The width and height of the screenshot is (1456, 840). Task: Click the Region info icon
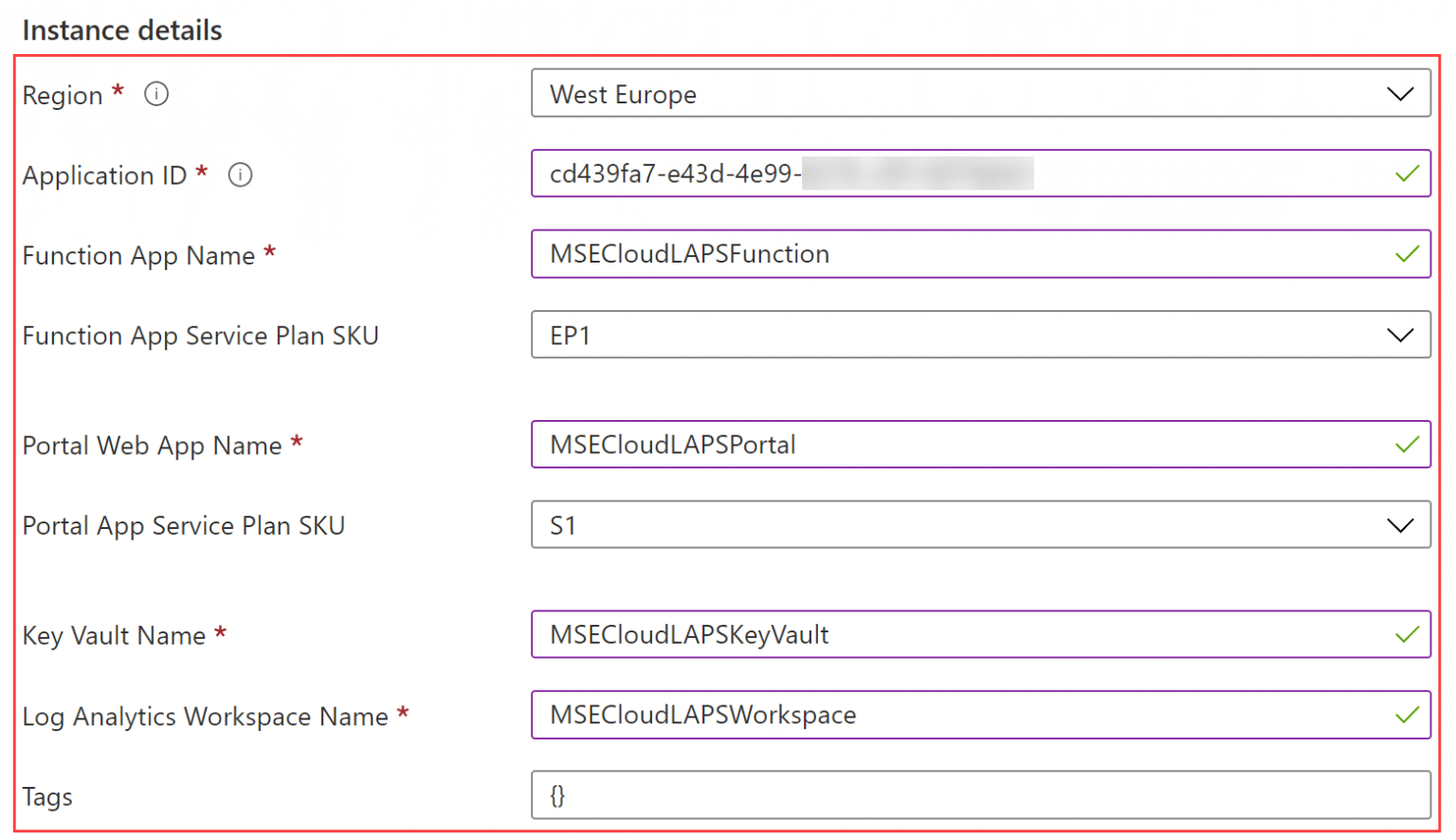(155, 94)
